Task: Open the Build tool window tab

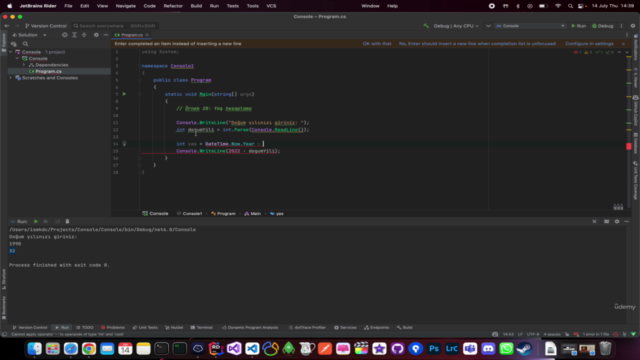Action: 405,327
